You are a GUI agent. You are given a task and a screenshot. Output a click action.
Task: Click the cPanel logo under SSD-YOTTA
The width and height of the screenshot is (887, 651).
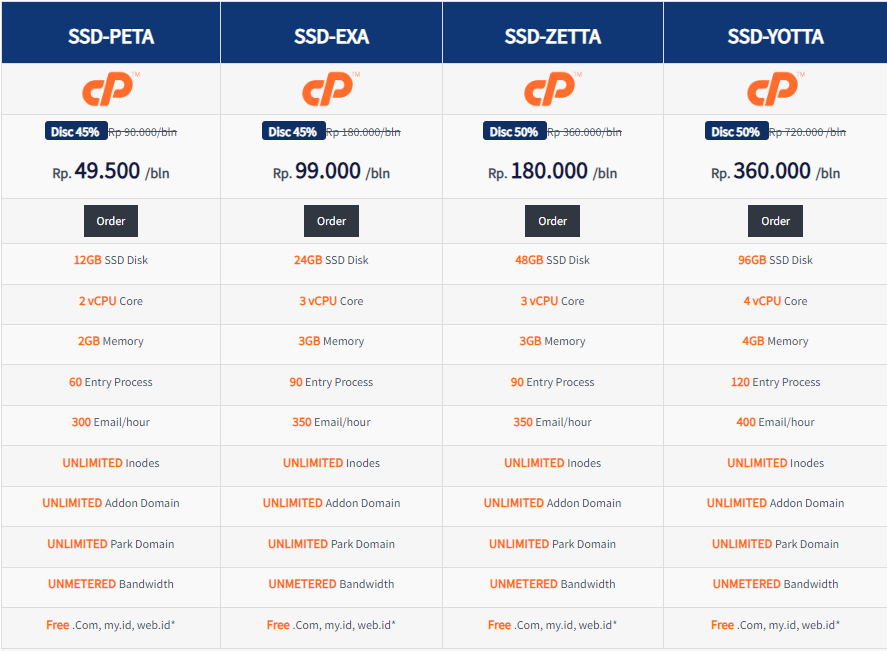pos(773,89)
